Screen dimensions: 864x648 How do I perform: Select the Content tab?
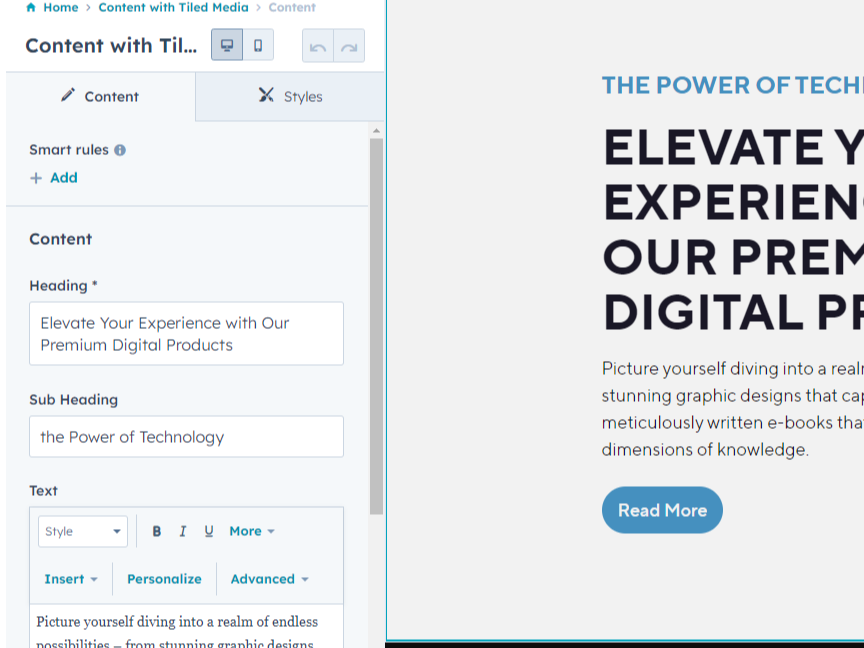point(100,97)
